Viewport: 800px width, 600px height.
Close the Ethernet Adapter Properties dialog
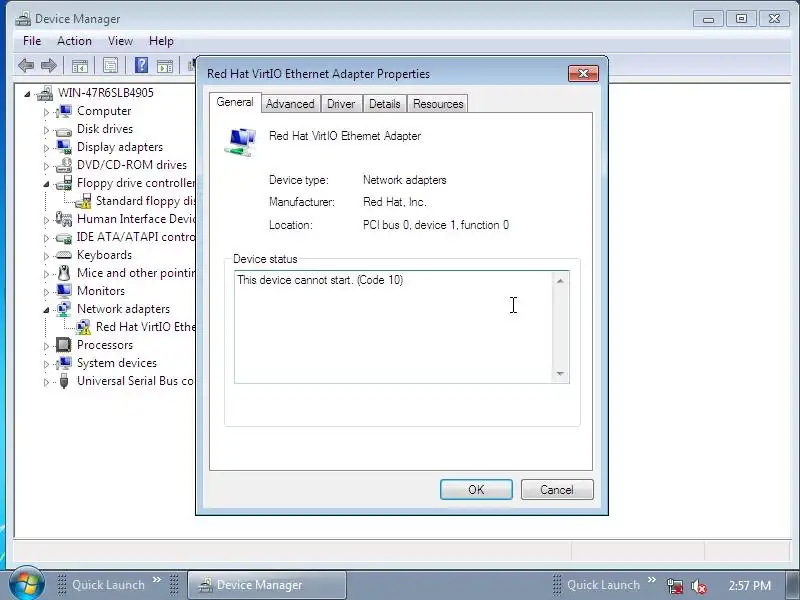pyautogui.click(x=583, y=73)
